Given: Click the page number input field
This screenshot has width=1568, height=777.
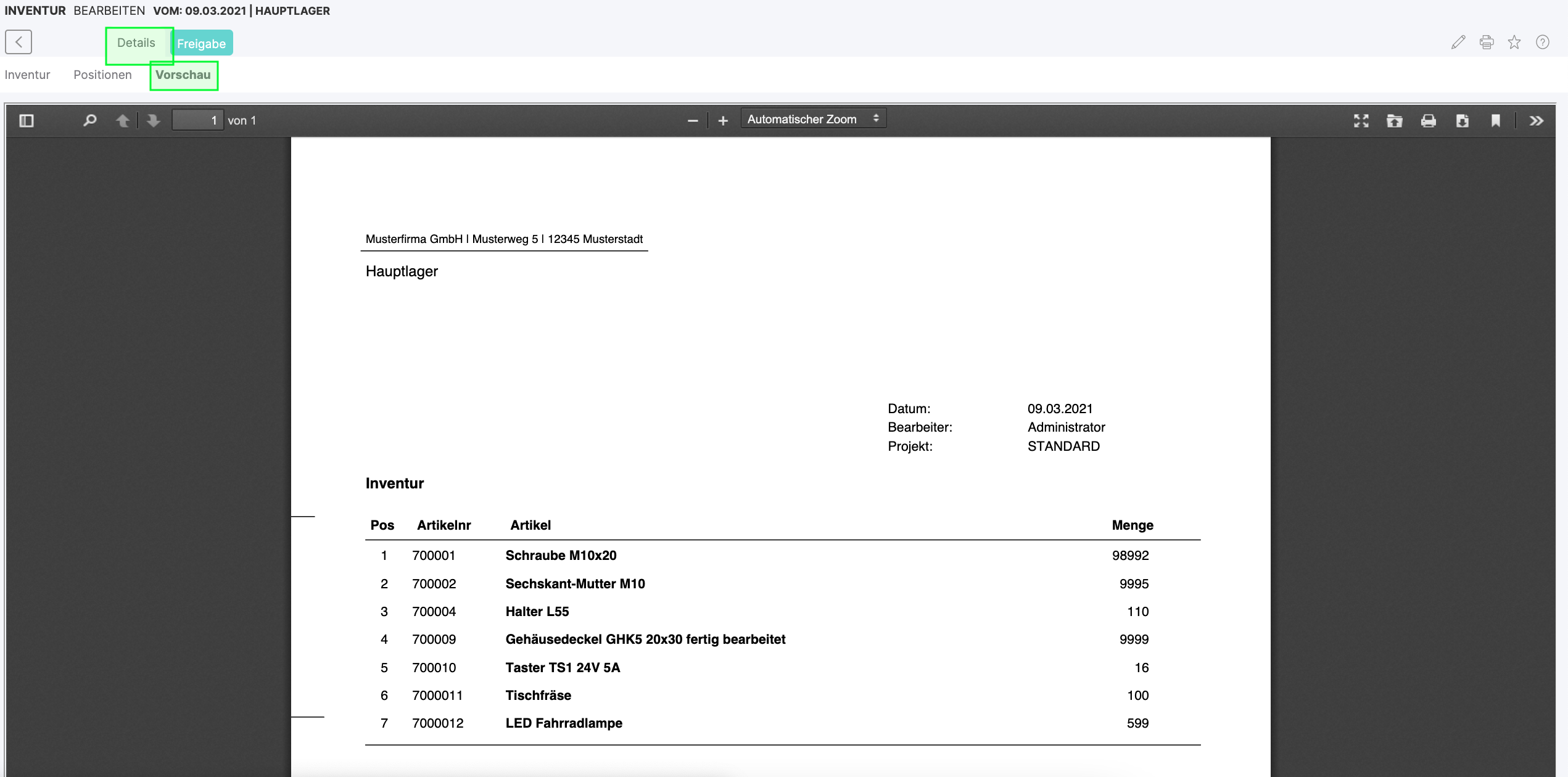Looking at the screenshot, I should (197, 120).
